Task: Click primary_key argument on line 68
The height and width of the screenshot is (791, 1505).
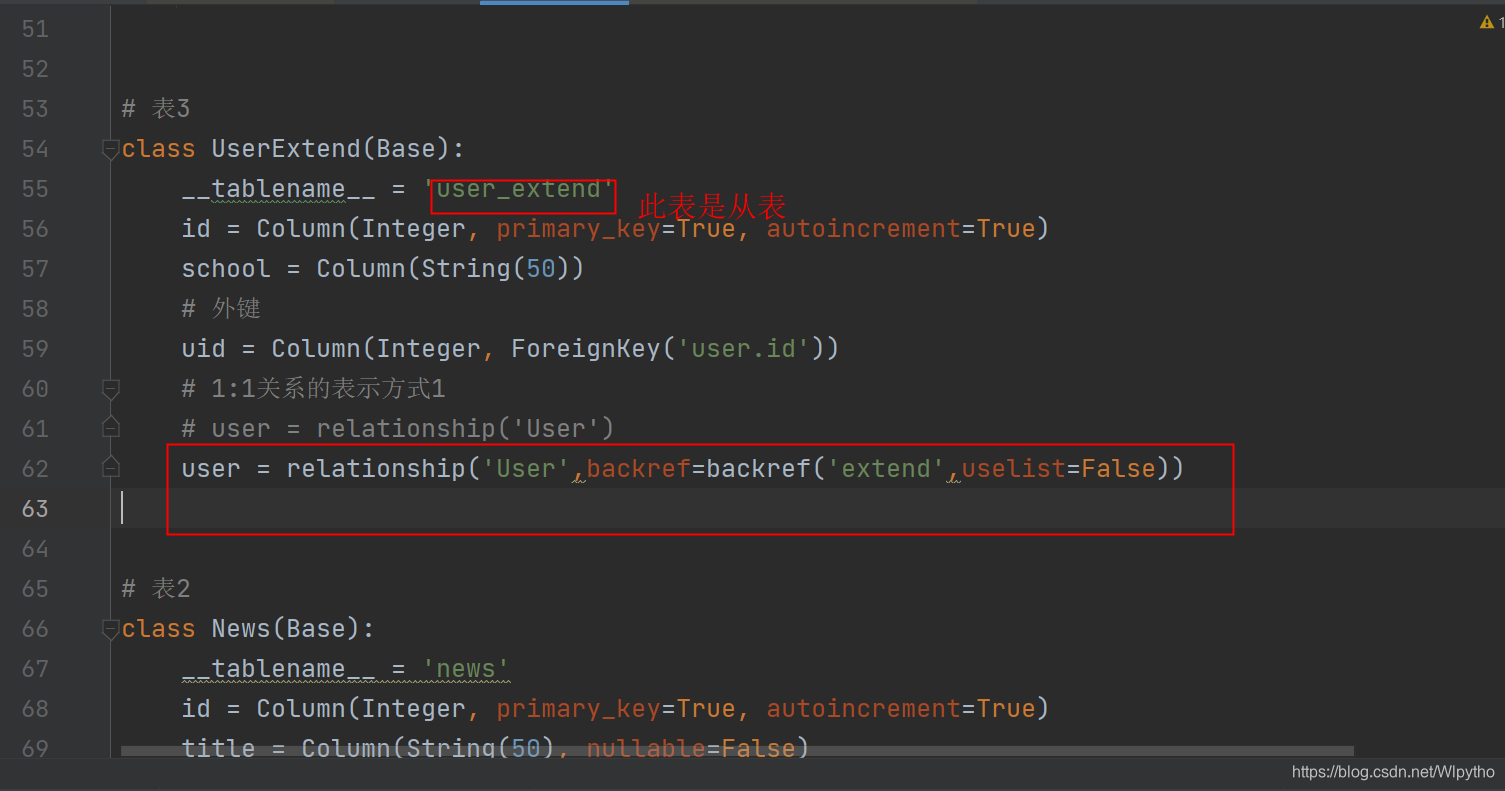Action: (x=578, y=709)
